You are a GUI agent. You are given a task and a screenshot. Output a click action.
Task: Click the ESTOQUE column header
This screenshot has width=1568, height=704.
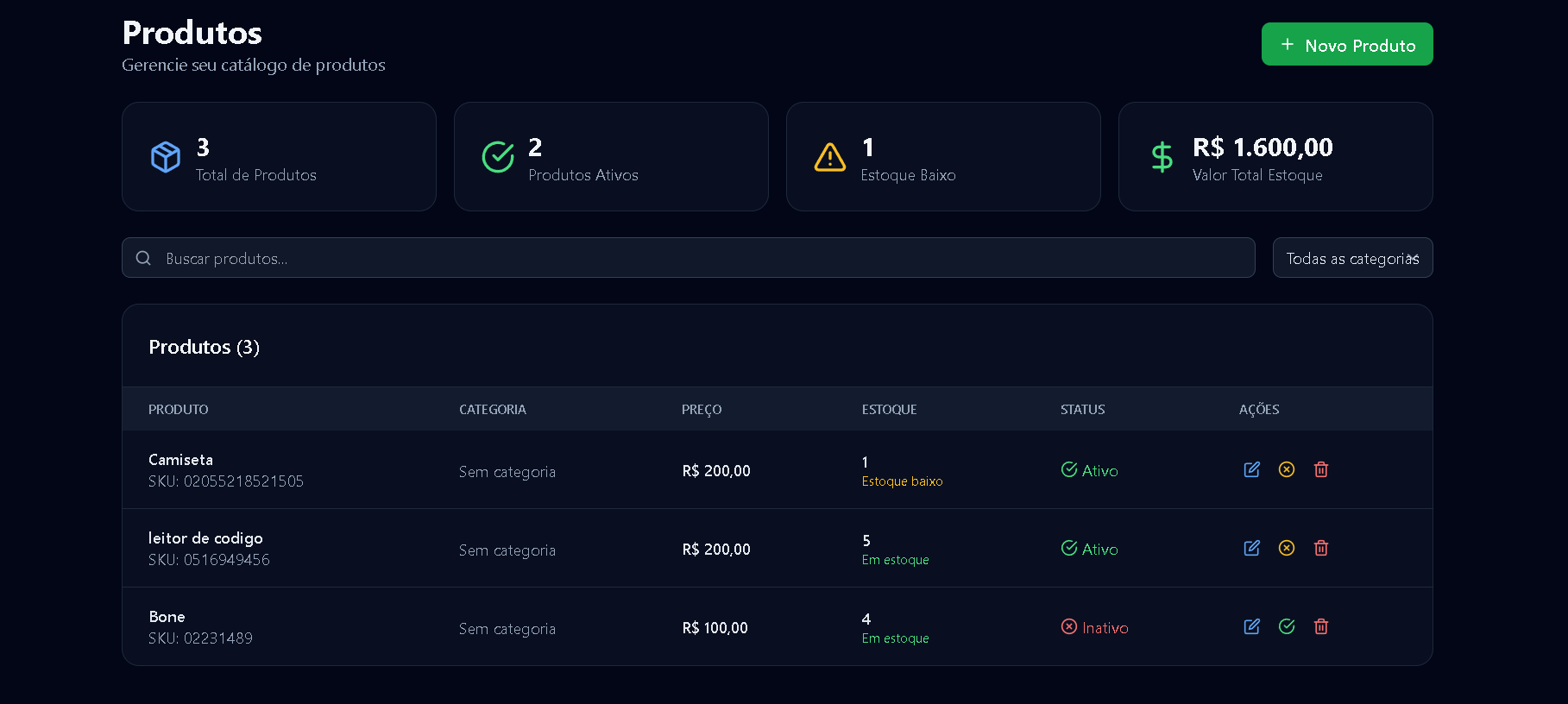889,410
